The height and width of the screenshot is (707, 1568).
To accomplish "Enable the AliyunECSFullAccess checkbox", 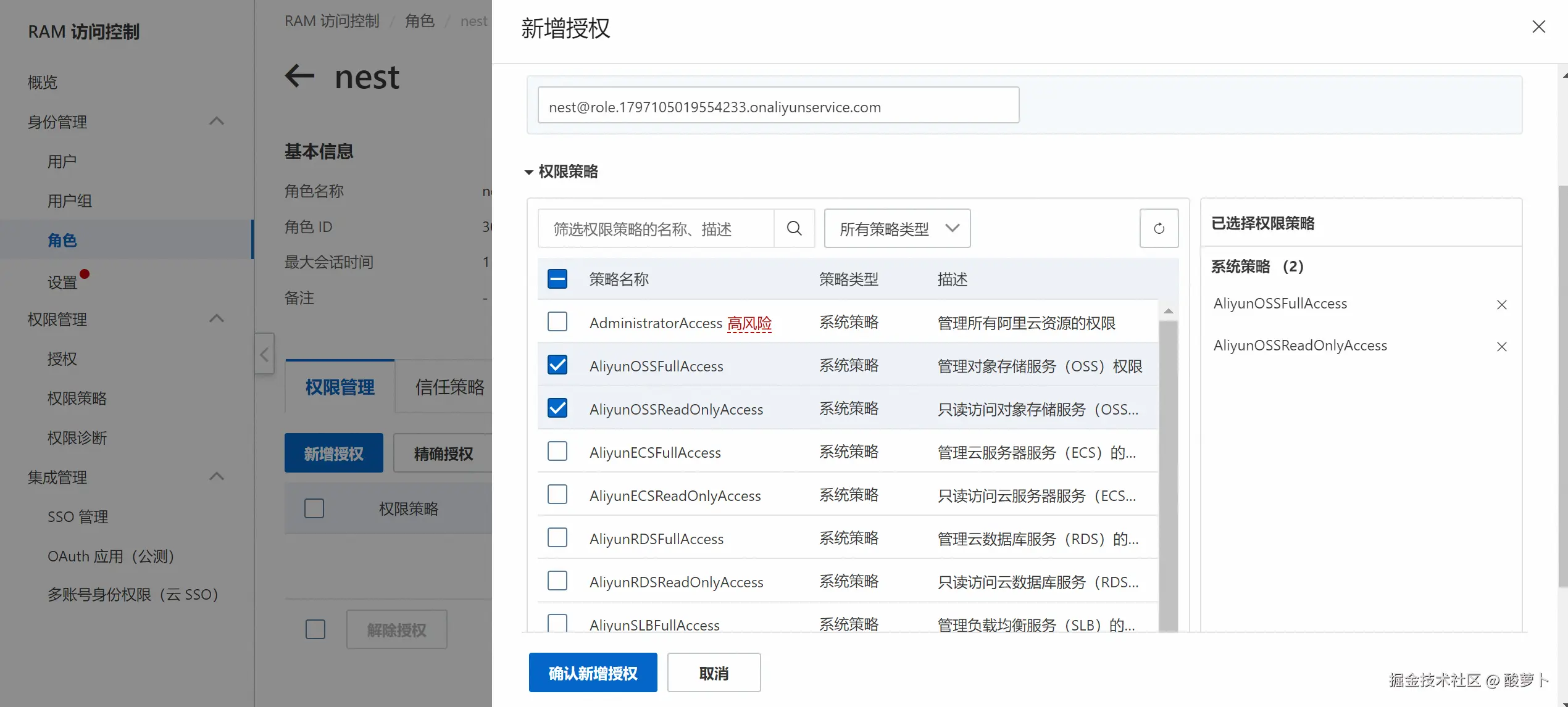I will (557, 452).
